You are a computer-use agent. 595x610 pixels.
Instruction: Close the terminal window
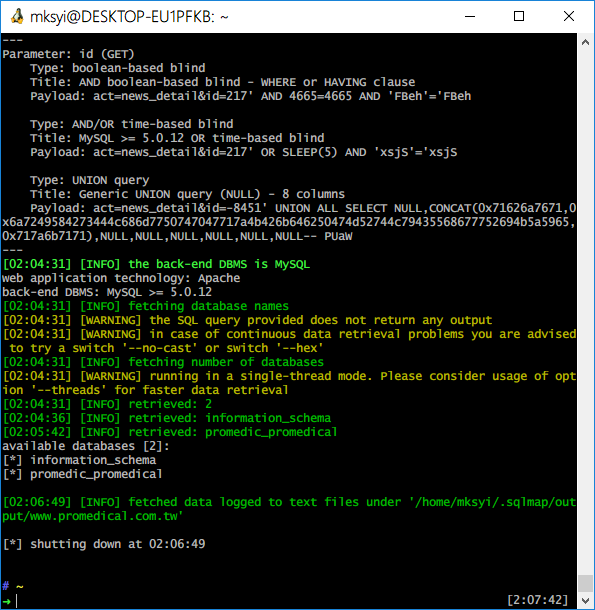tap(569, 16)
